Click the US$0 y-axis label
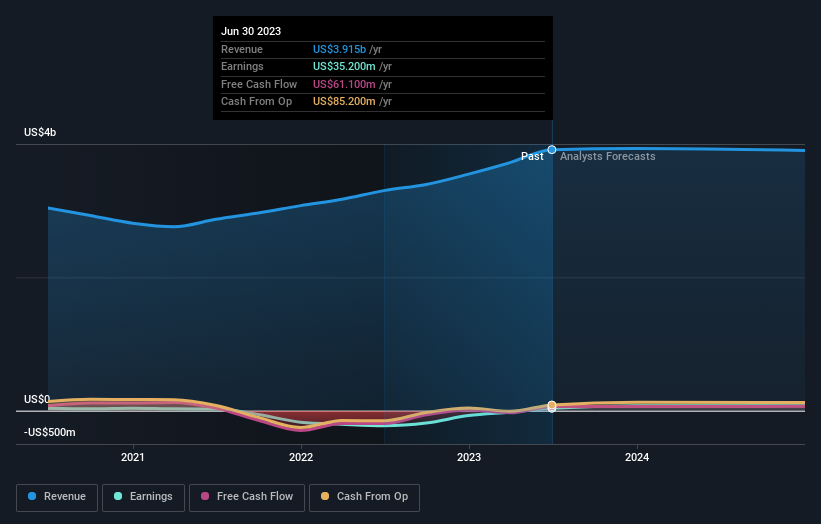 click(37, 399)
